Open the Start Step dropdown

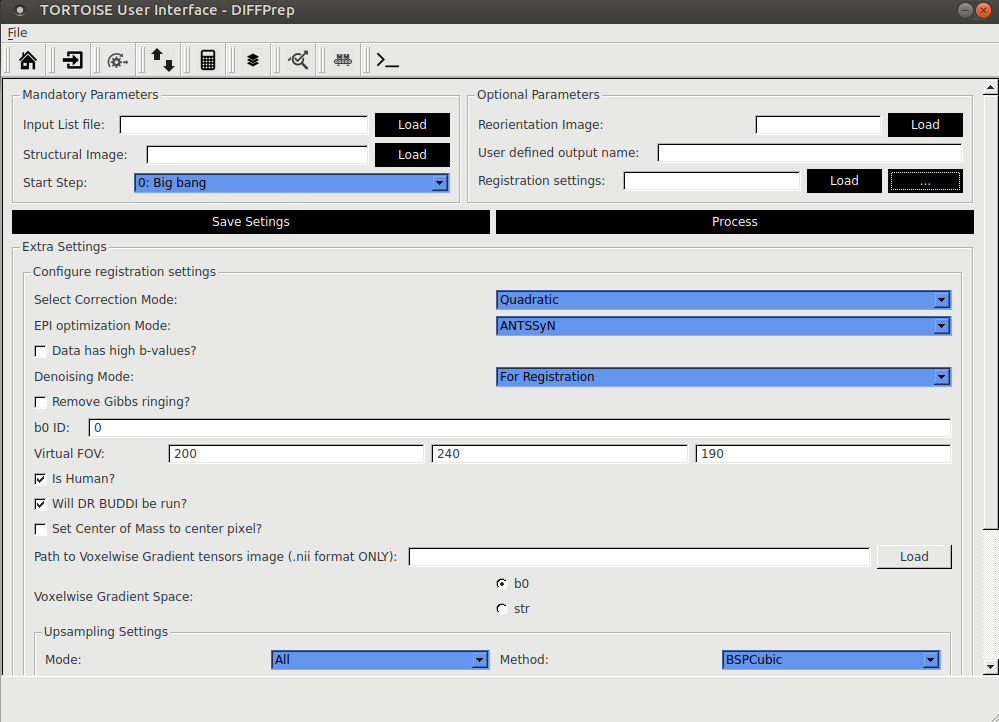[291, 183]
